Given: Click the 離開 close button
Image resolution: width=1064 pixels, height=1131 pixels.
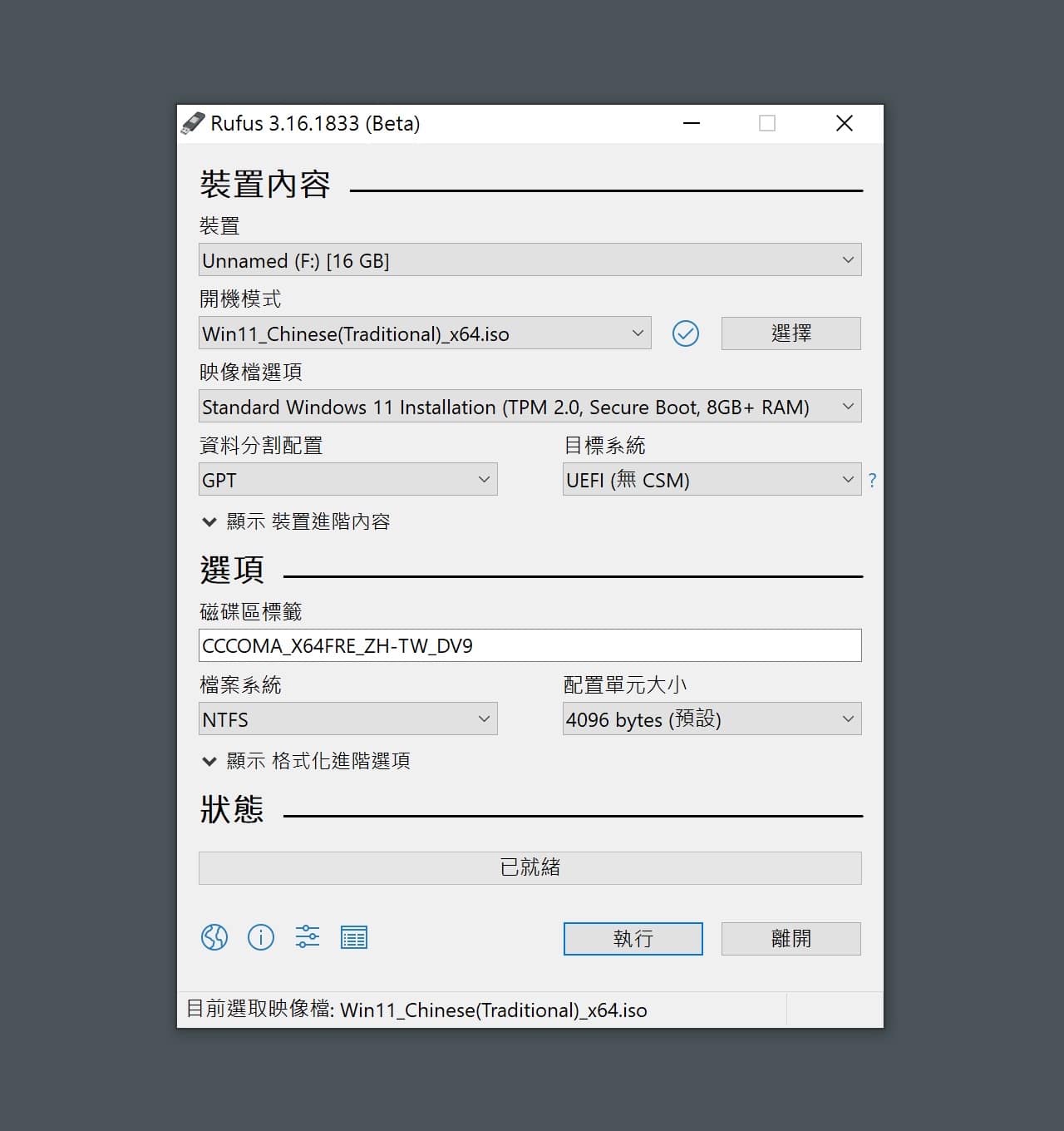Looking at the screenshot, I should [x=791, y=939].
